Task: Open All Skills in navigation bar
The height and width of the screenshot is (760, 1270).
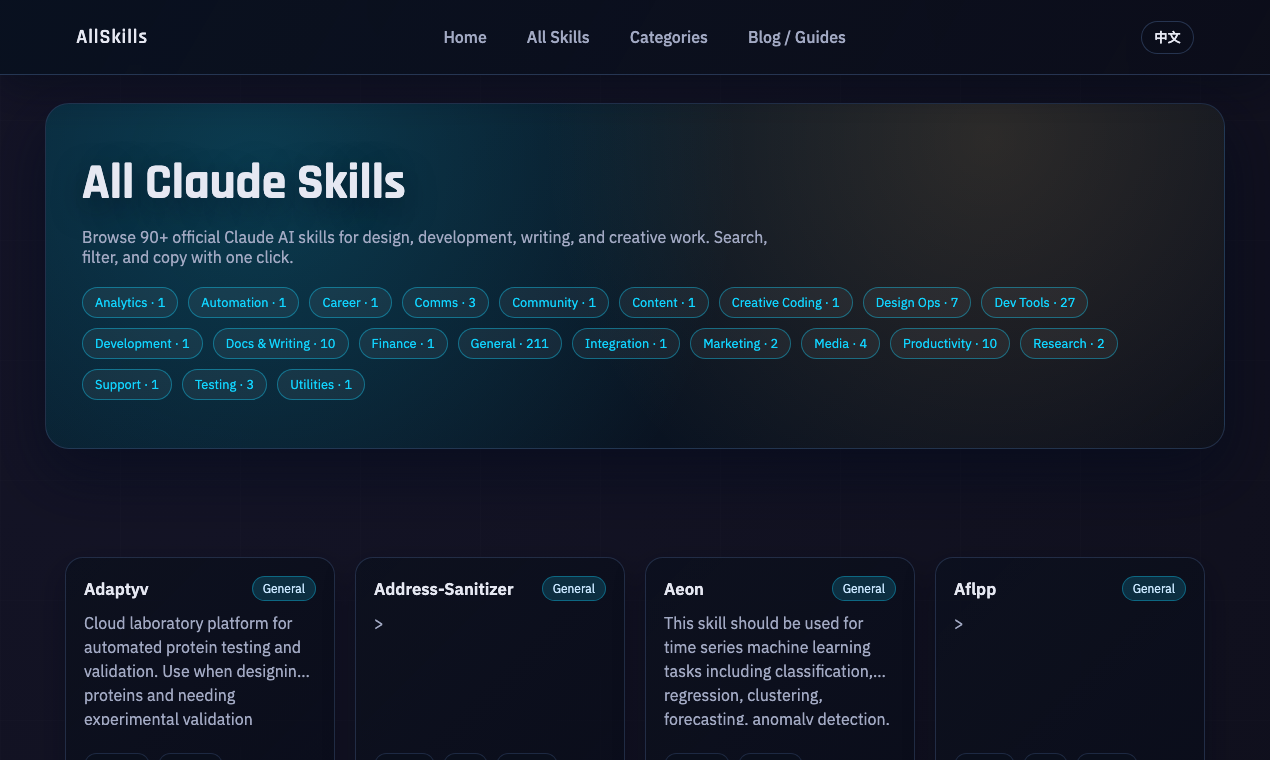Action: pos(558,37)
